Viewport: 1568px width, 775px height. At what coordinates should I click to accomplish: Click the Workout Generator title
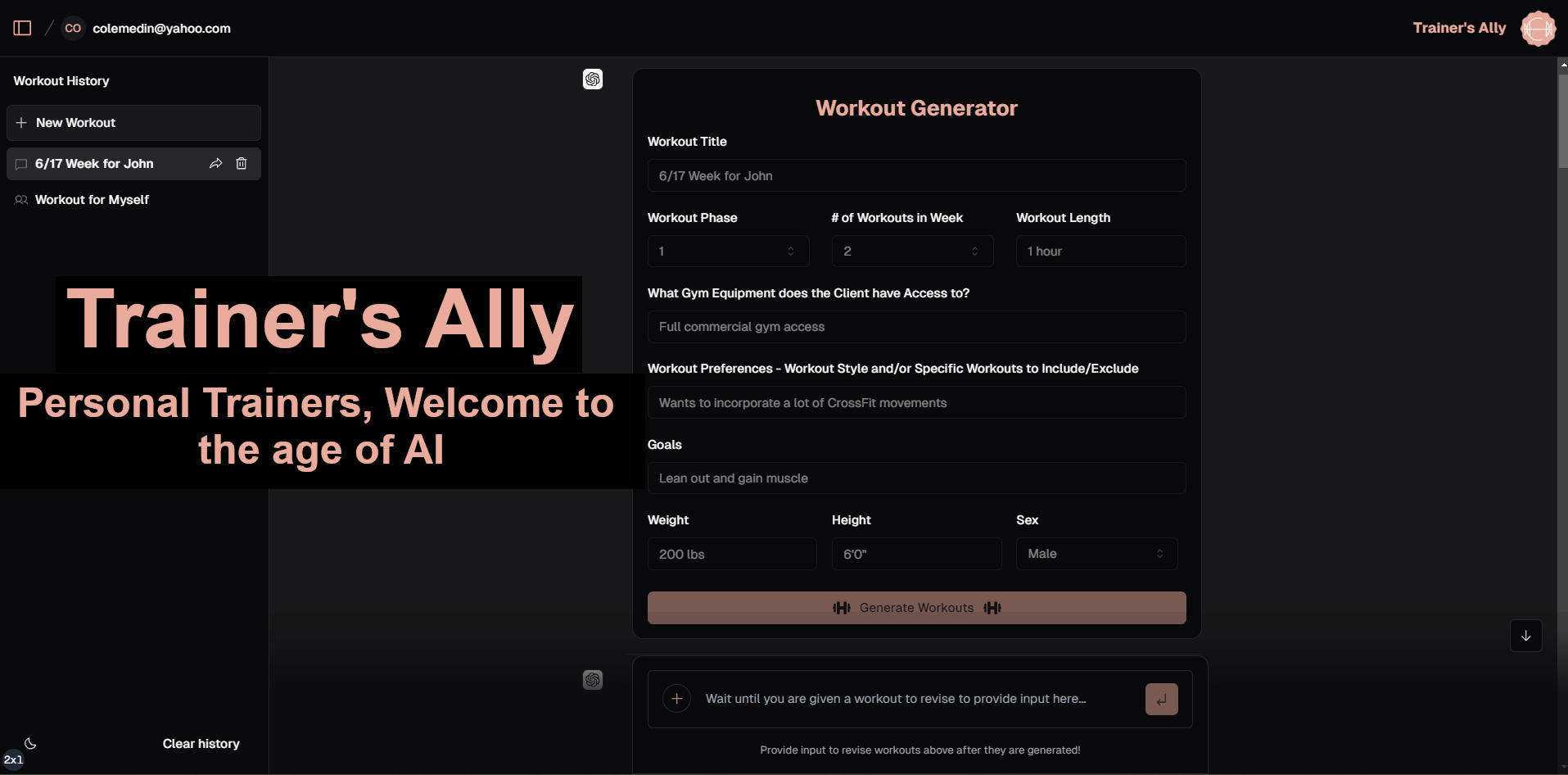tap(916, 108)
